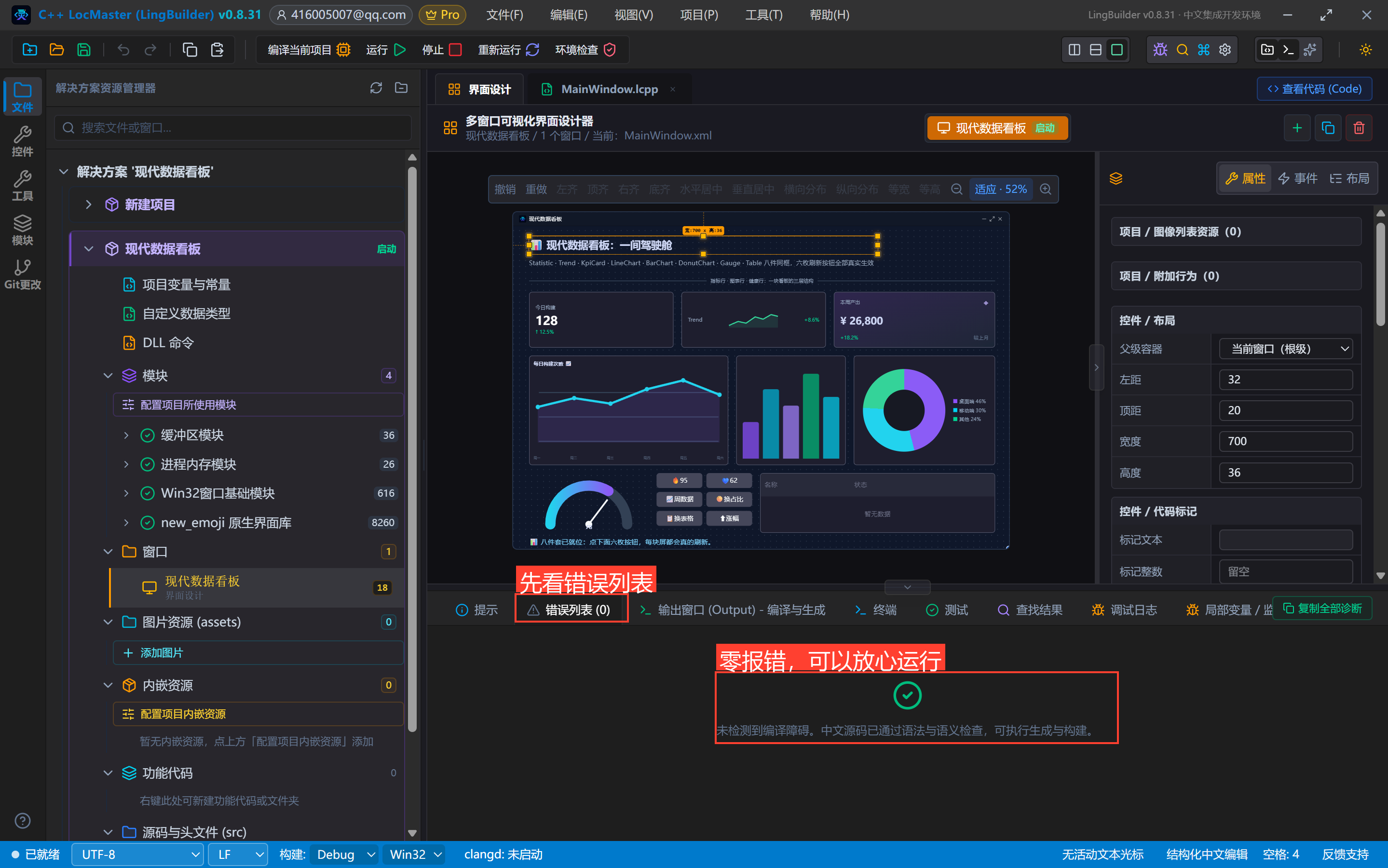Viewport: 1388px width, 868px height.
Task: Click the debug bug icon top right
Action: [x=1160, y=50]
